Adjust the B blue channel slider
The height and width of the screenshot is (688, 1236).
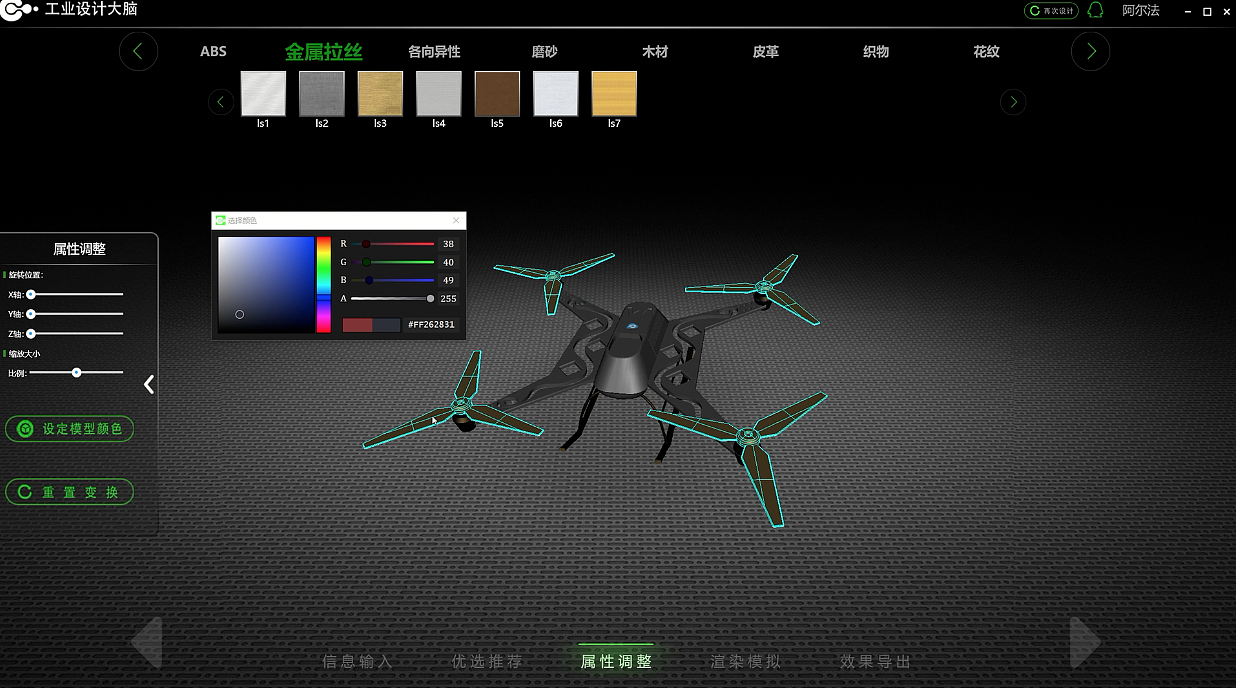392,280
